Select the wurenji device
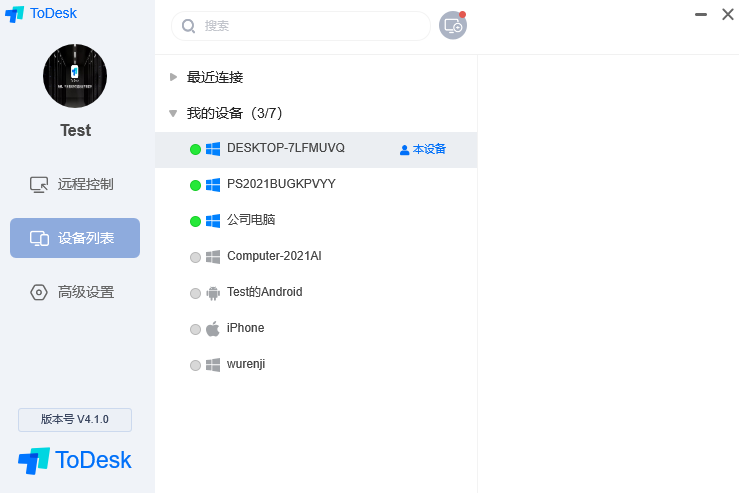 click(x=316, y=365)
